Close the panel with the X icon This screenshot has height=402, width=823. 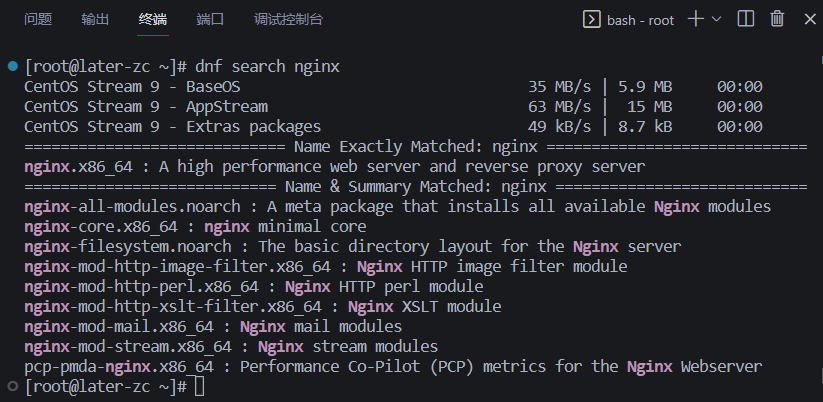[810, 19]
